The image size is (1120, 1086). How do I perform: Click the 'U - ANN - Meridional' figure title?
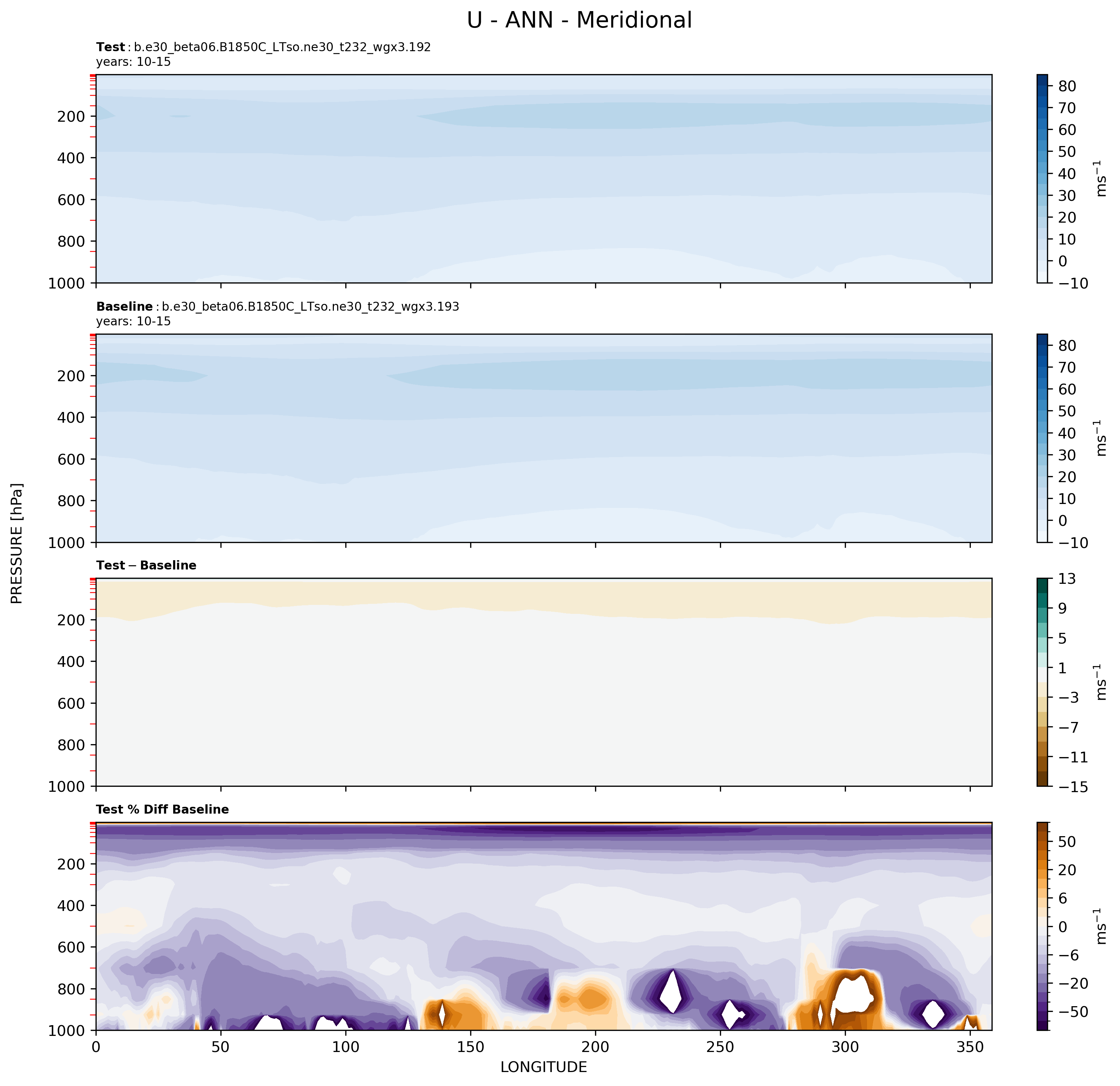pos(579,20)
